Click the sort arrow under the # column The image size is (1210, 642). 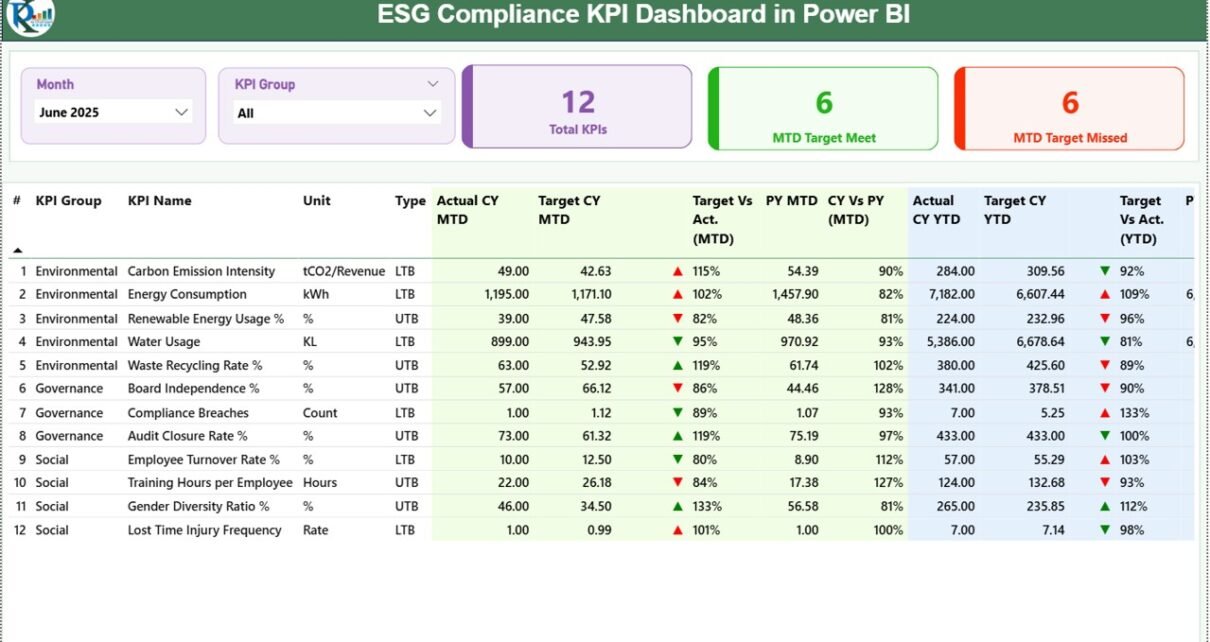(17, 250)
